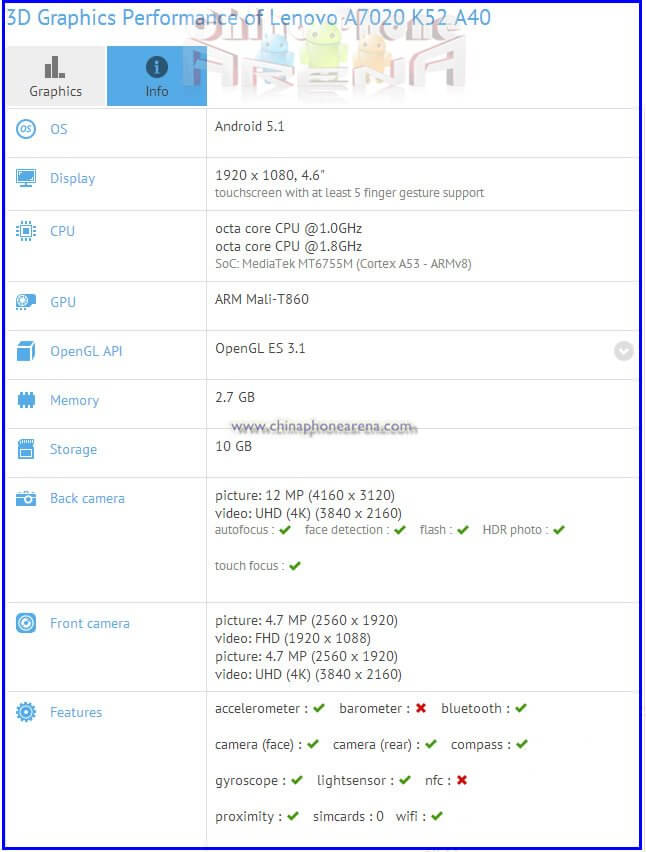This screenshot has height=852, width=646.
Task: Open the Info tab
Action: tap(156, 76)
